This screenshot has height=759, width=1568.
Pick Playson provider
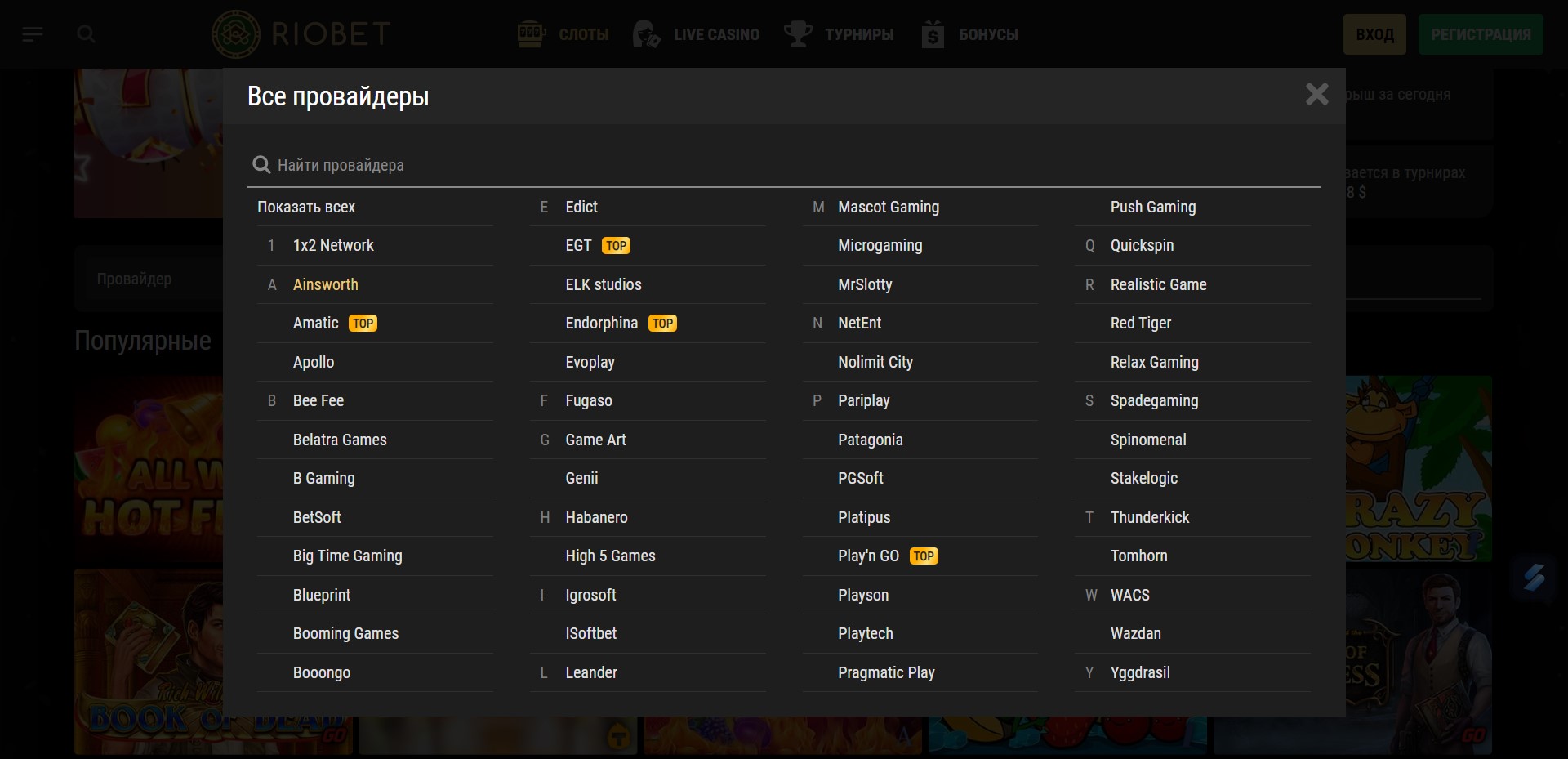tap(863, 595)
